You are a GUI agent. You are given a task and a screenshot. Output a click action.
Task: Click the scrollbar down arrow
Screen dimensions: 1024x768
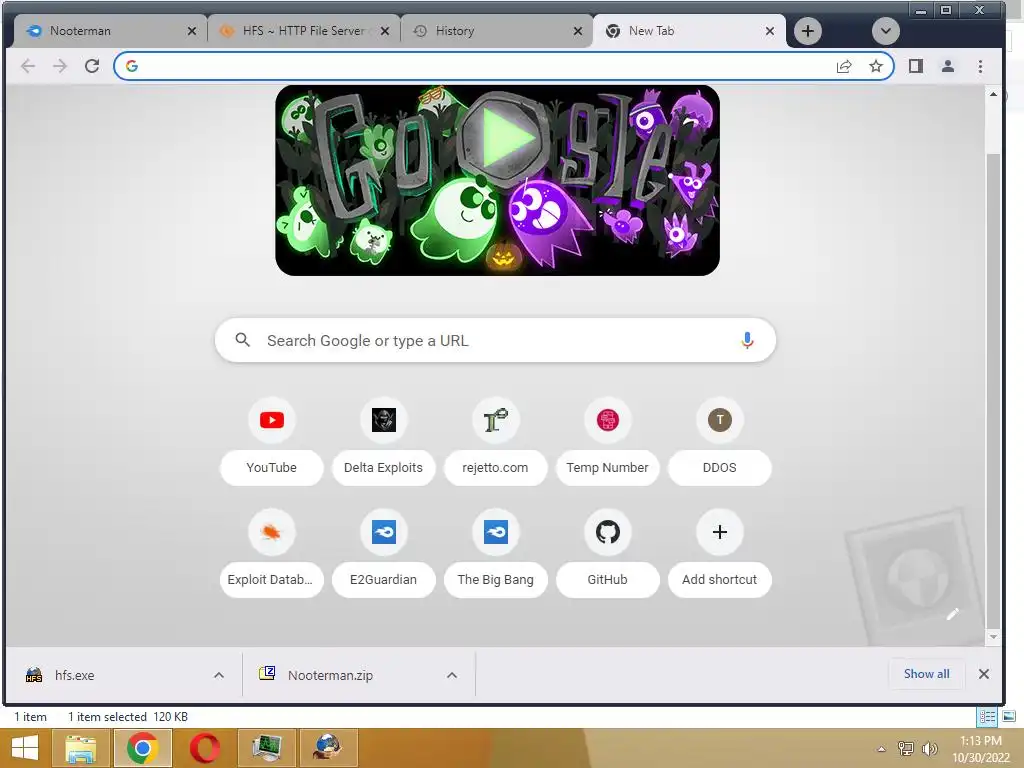pos(993,637)
